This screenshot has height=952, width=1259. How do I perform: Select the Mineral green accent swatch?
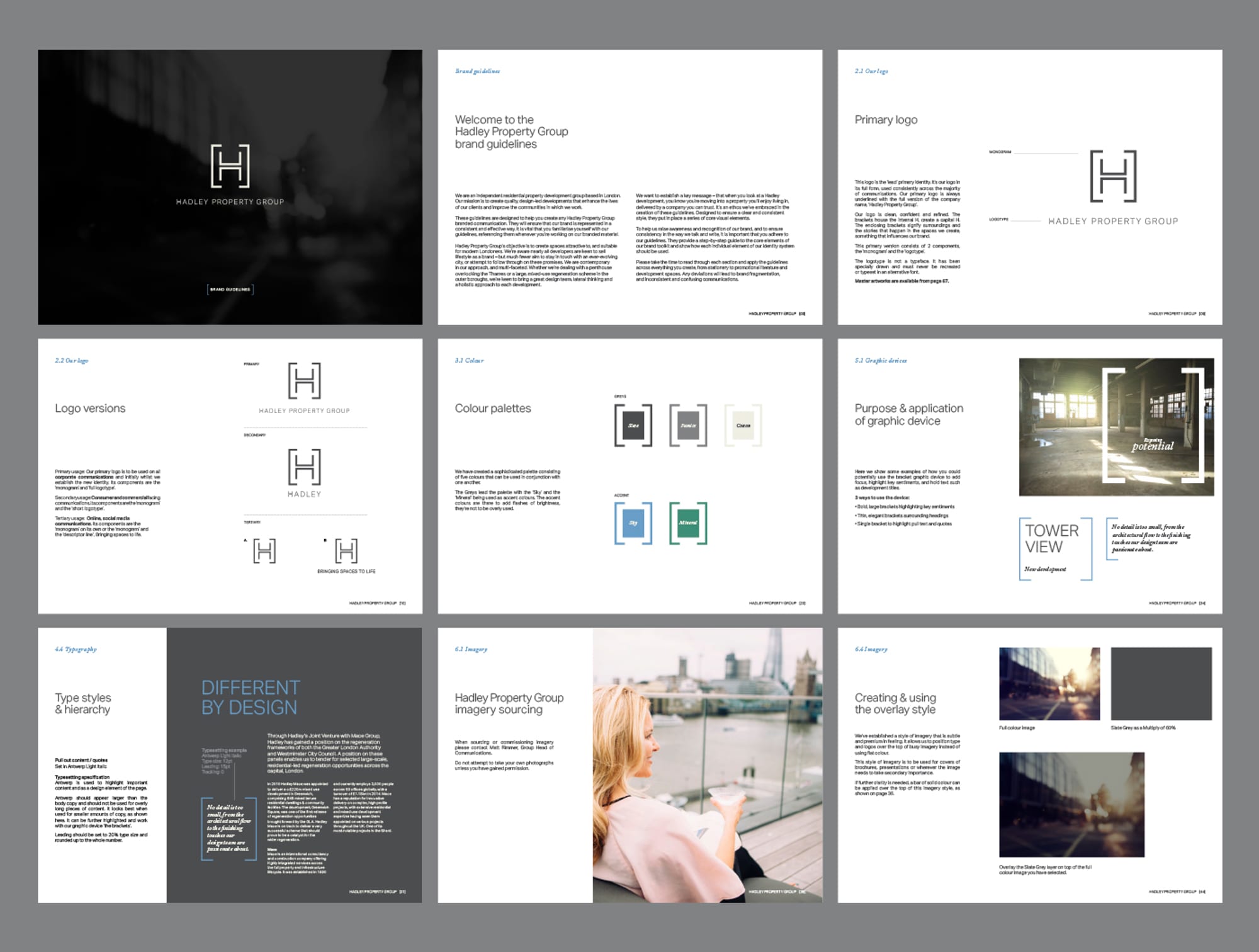click(687, 523)
